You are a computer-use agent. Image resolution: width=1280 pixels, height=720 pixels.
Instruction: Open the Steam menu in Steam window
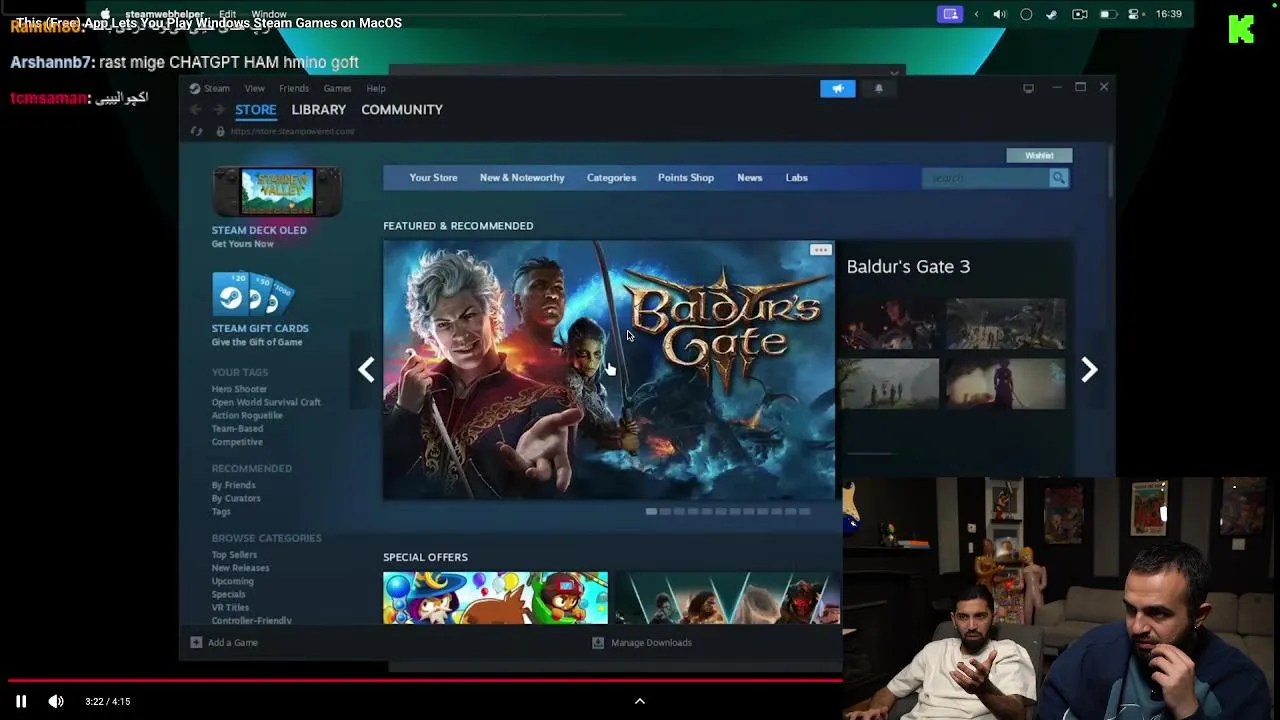tap(210, 88)
